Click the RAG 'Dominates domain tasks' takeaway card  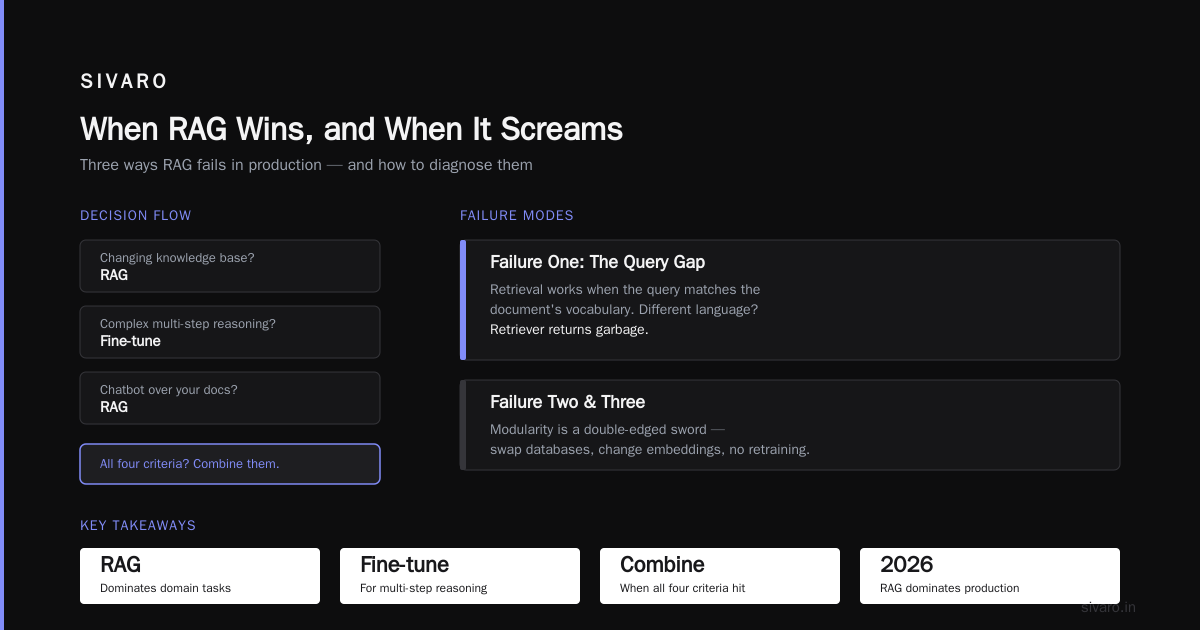point(200,576)
